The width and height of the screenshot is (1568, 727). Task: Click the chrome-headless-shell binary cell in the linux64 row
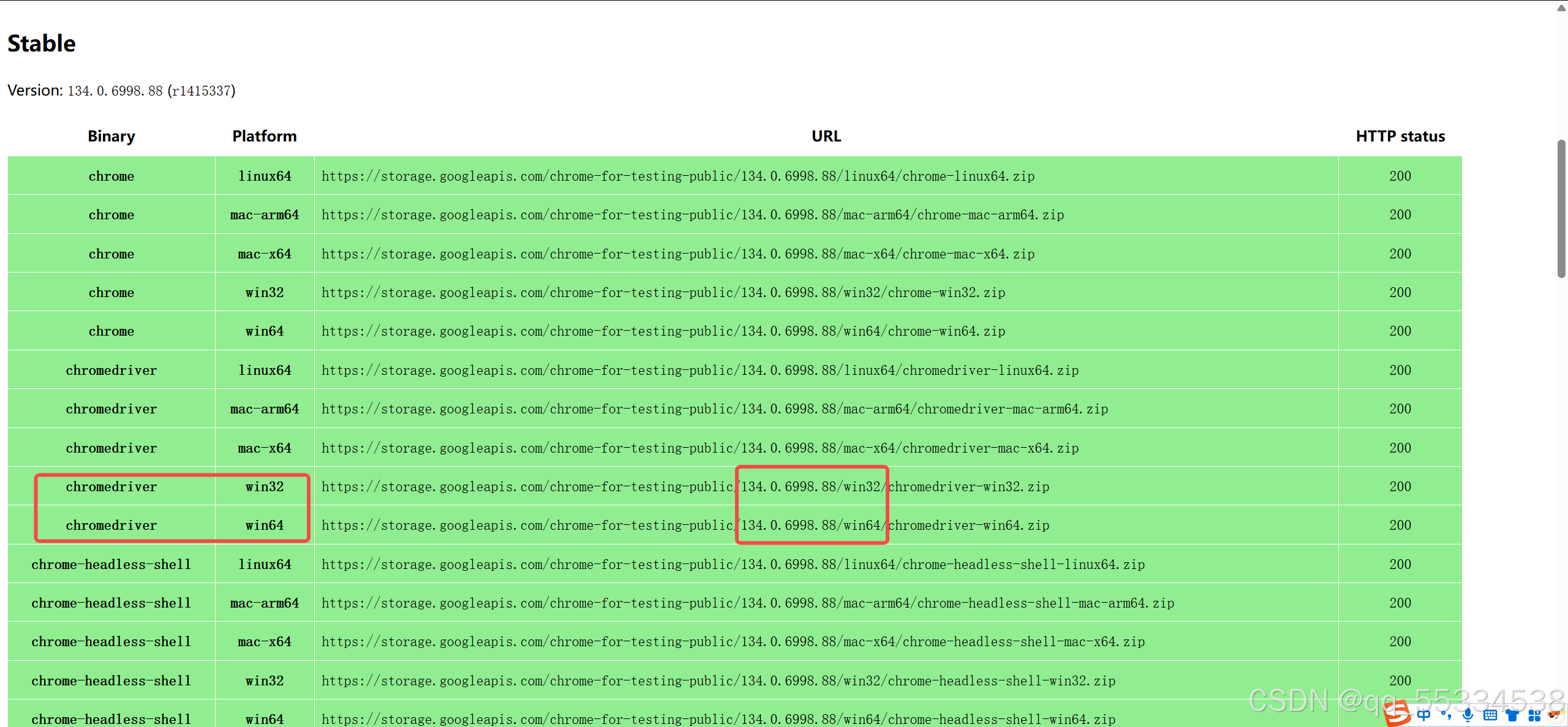pyautogui.click(x=111, y=565)
